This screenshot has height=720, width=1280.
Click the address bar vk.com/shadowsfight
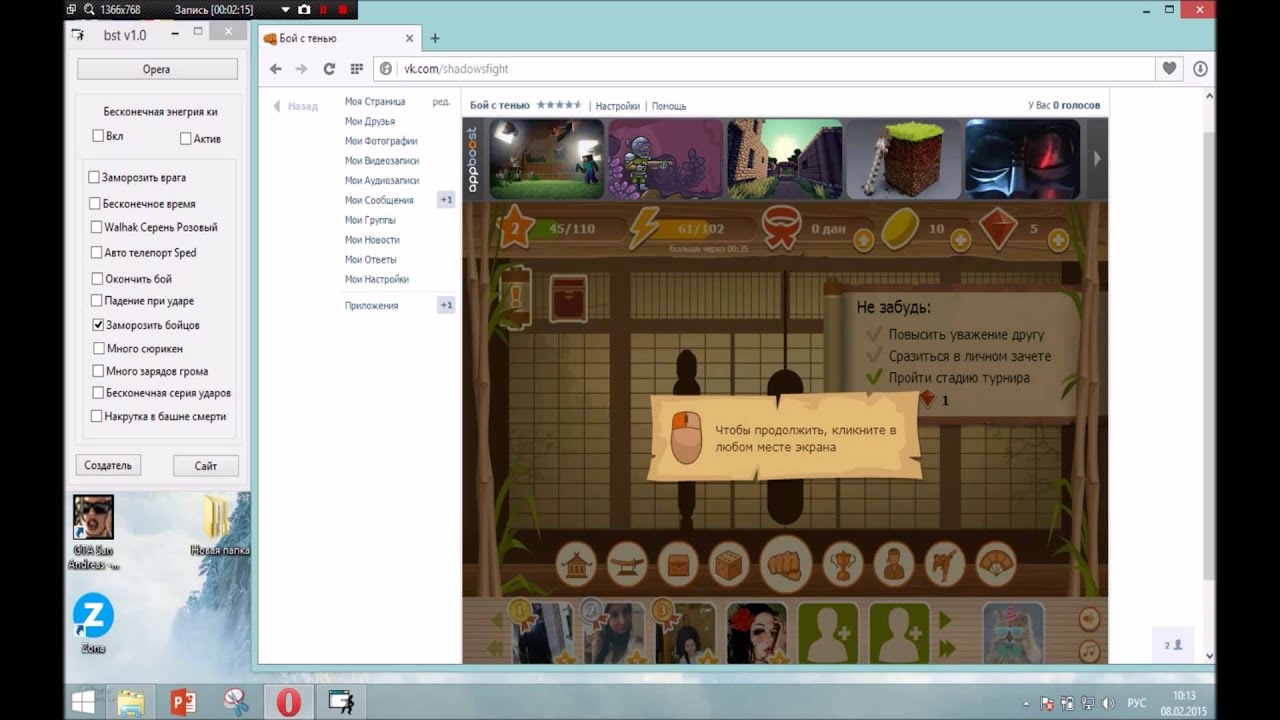pyautogui.click(x=763, y=69)
